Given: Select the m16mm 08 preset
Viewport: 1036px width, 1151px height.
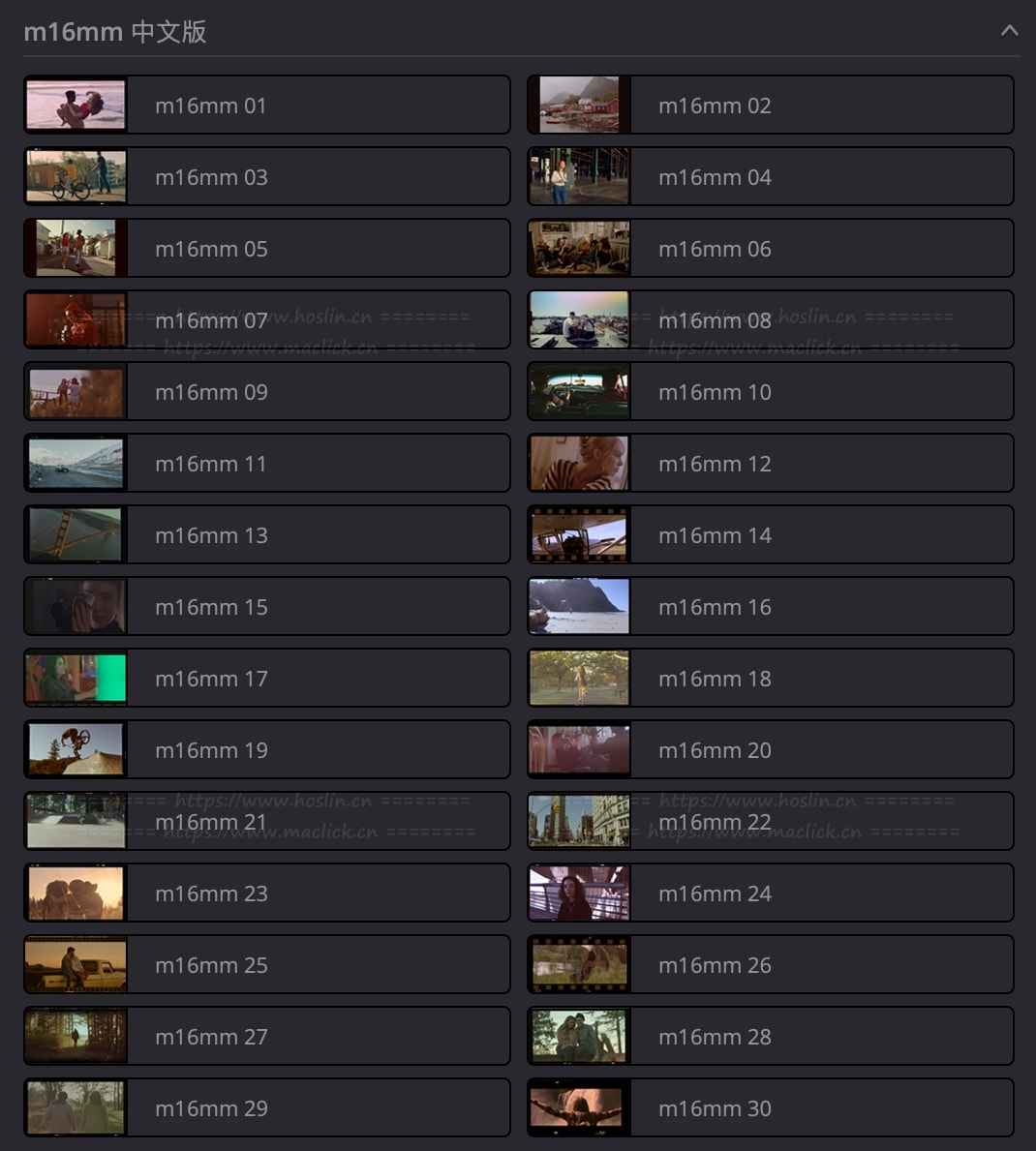Looking at the screenshot, I should pyautogui.click(x=771, y=320).
